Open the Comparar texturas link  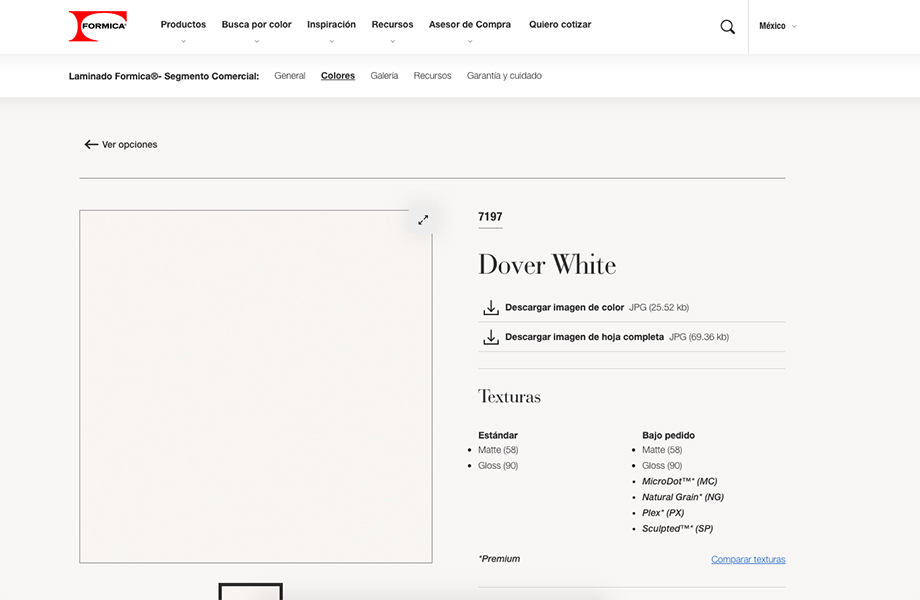(748, 560)
